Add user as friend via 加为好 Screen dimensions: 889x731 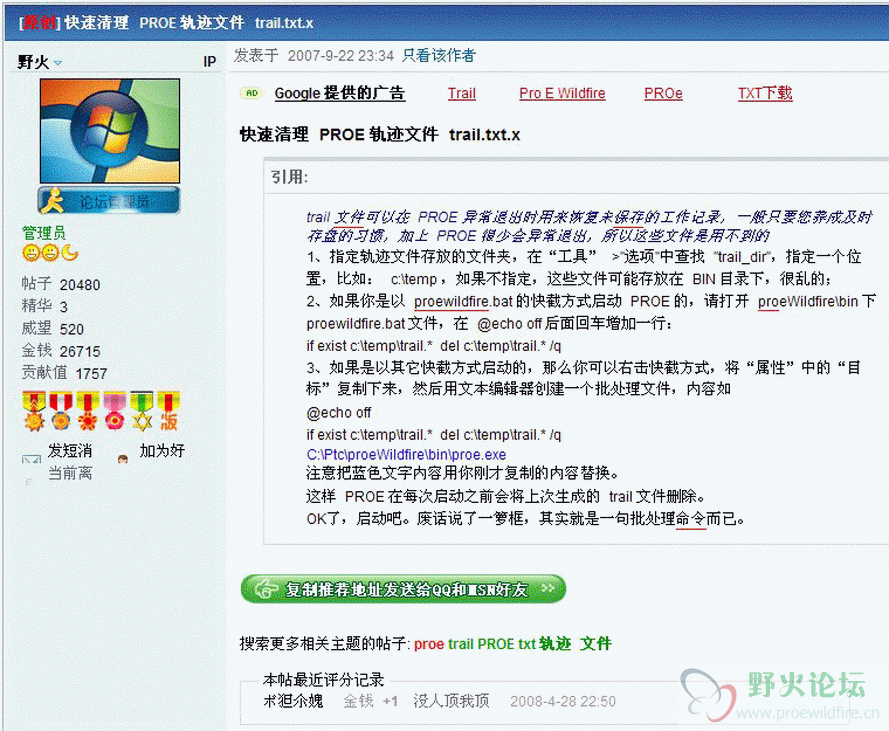coord(162,451)
